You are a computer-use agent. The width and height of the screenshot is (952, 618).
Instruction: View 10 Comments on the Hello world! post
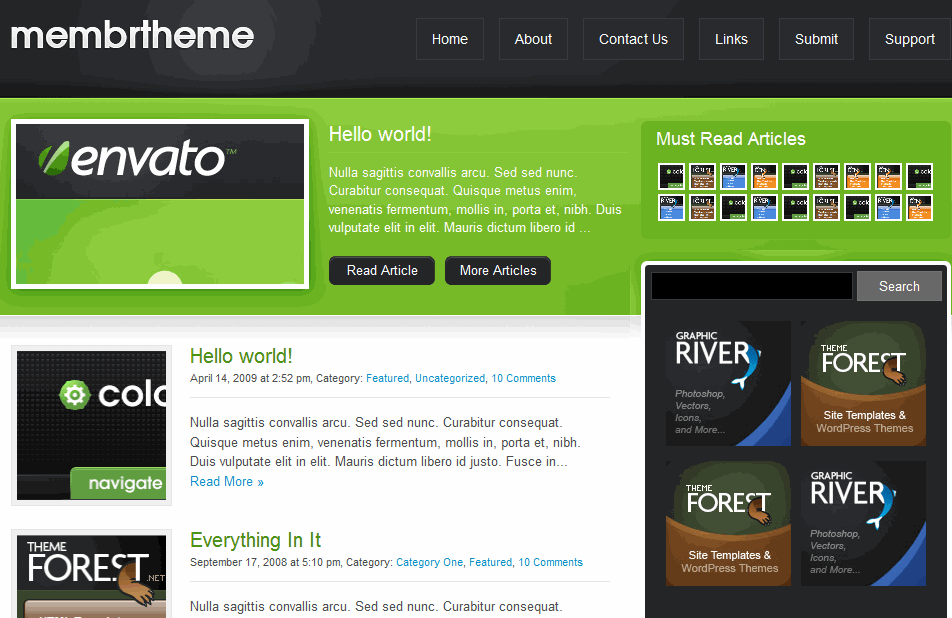pyautogui.click(x=523, y=378)
